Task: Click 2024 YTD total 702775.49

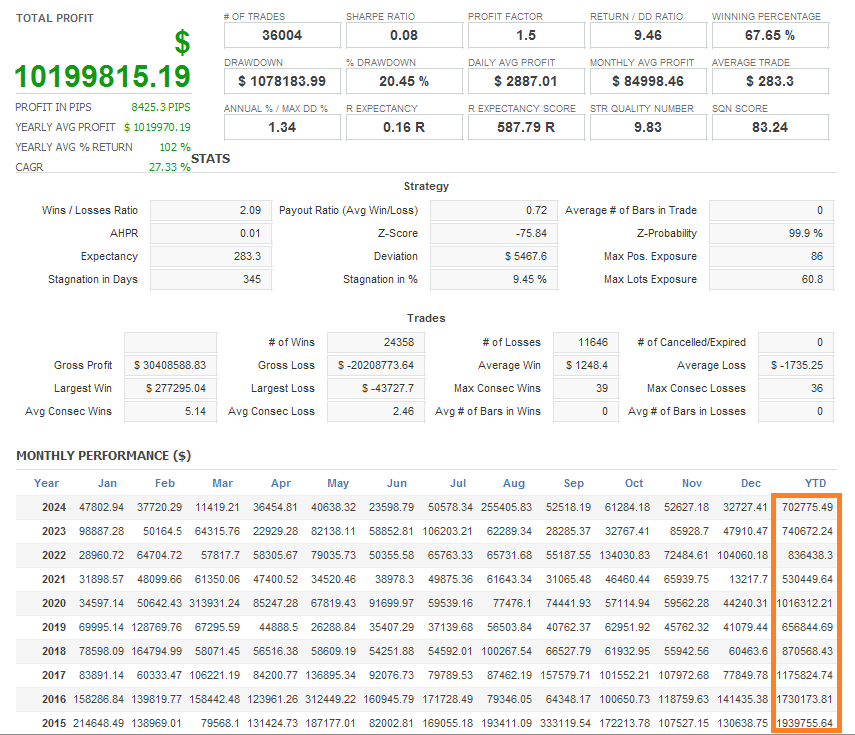Action: [807, 507]
